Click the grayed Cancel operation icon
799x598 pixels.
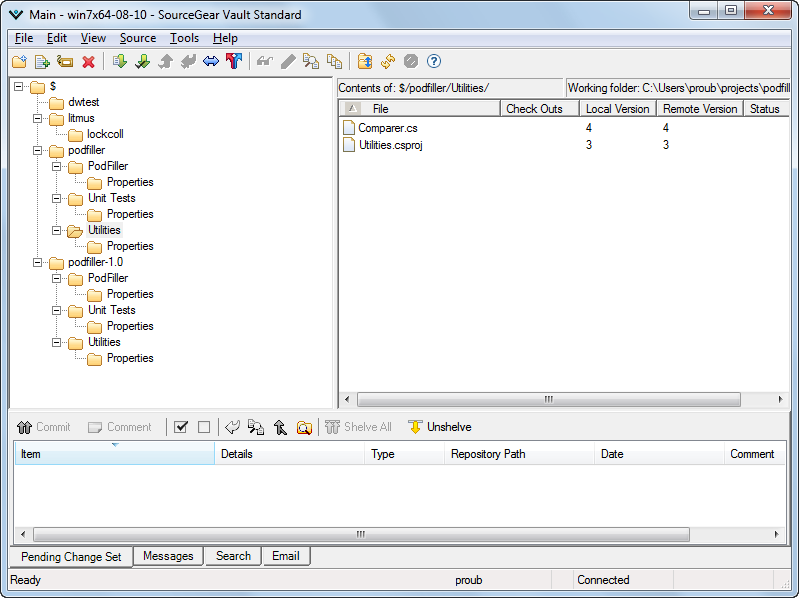click(x=411, y=62)
